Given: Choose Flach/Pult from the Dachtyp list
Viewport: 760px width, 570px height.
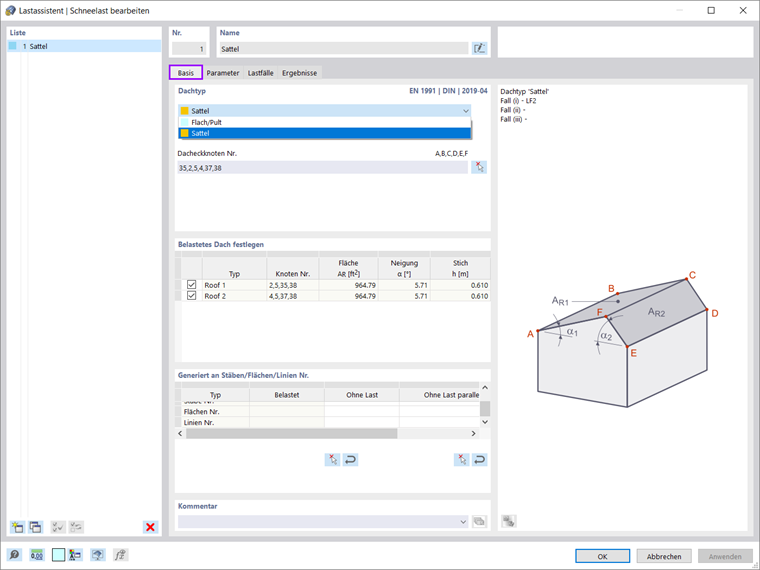Looking at the screenshot, I should coord(325,122).
